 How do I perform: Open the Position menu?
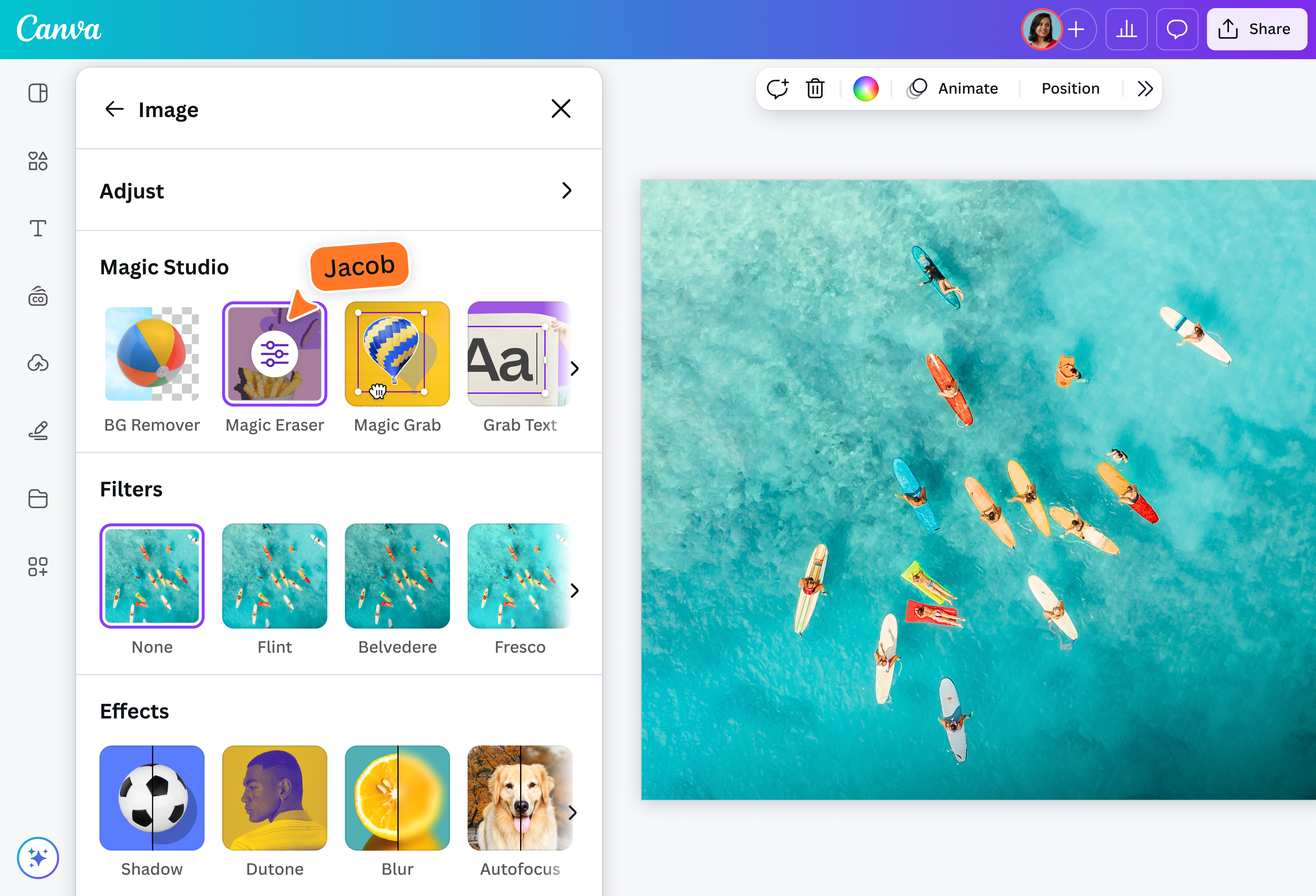coord(1070,88)
